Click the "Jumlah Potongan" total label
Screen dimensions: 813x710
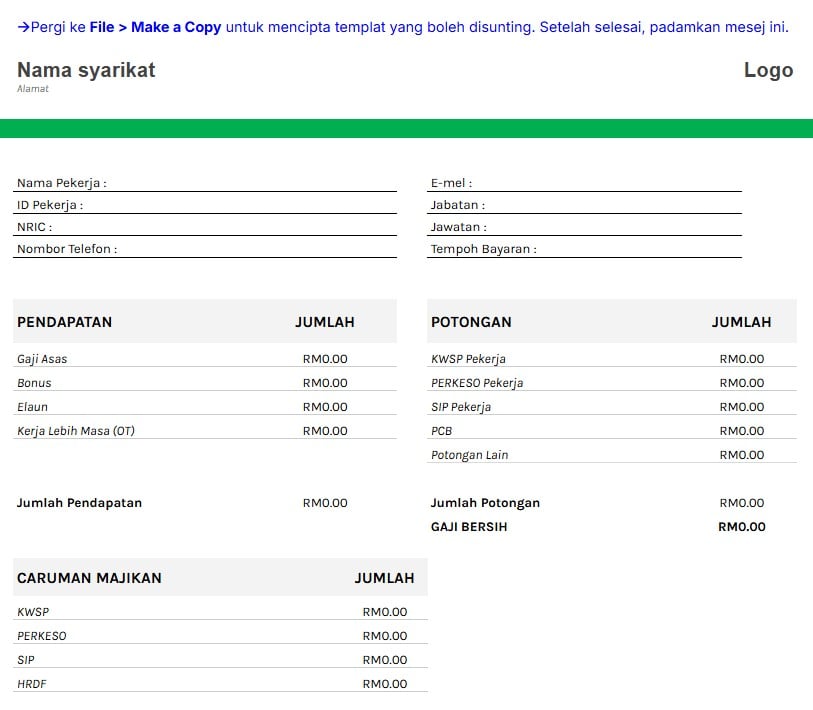485,503
